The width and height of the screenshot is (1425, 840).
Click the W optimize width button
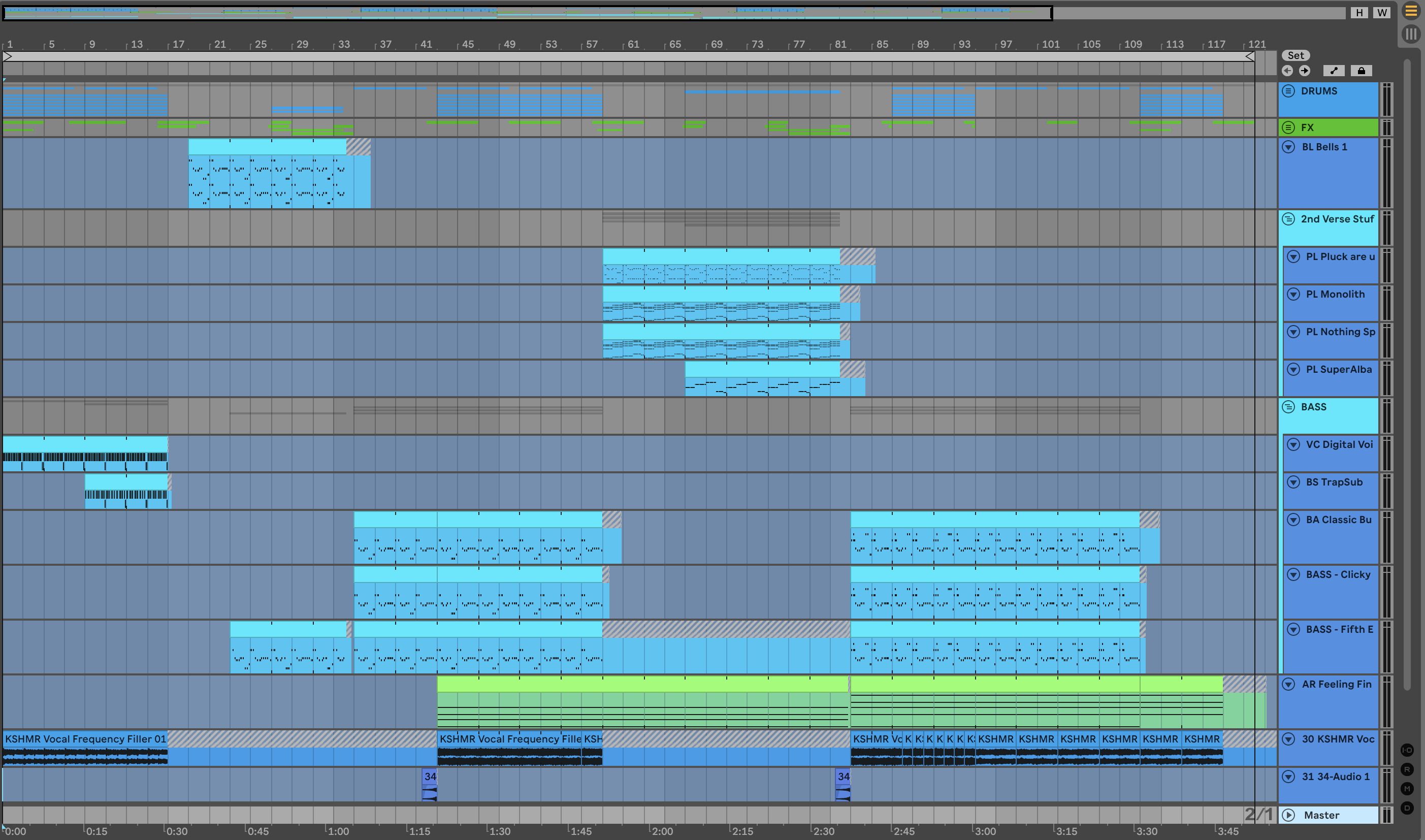1382,13
